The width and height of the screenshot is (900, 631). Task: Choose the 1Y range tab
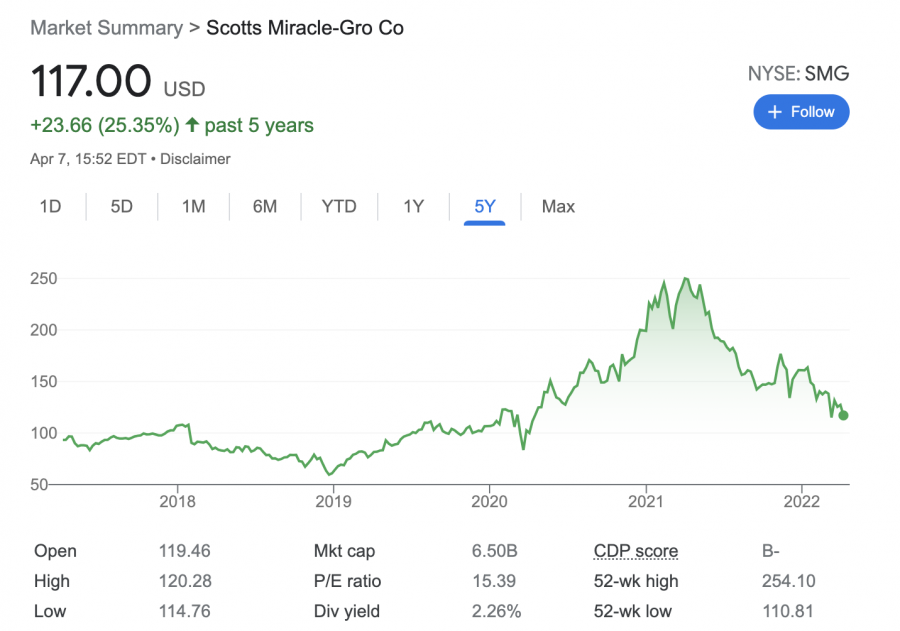pos(413,206)
